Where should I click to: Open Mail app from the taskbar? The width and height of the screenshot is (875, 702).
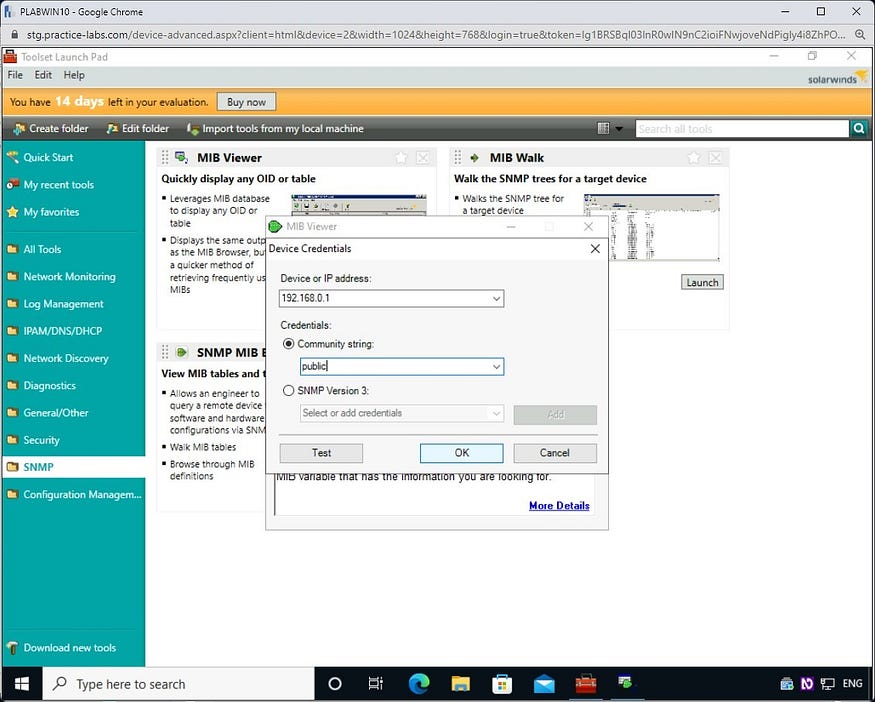pos(544,684)
